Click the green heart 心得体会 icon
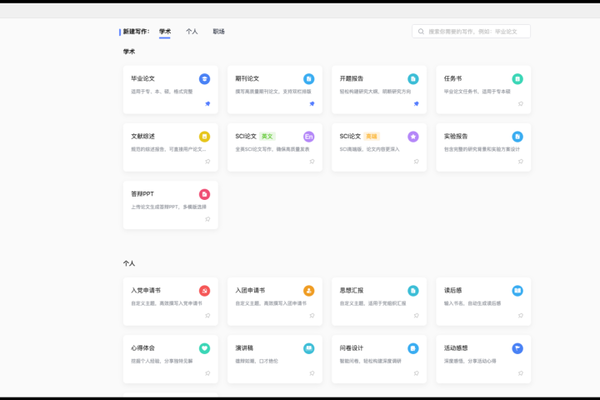 [204, 348]
